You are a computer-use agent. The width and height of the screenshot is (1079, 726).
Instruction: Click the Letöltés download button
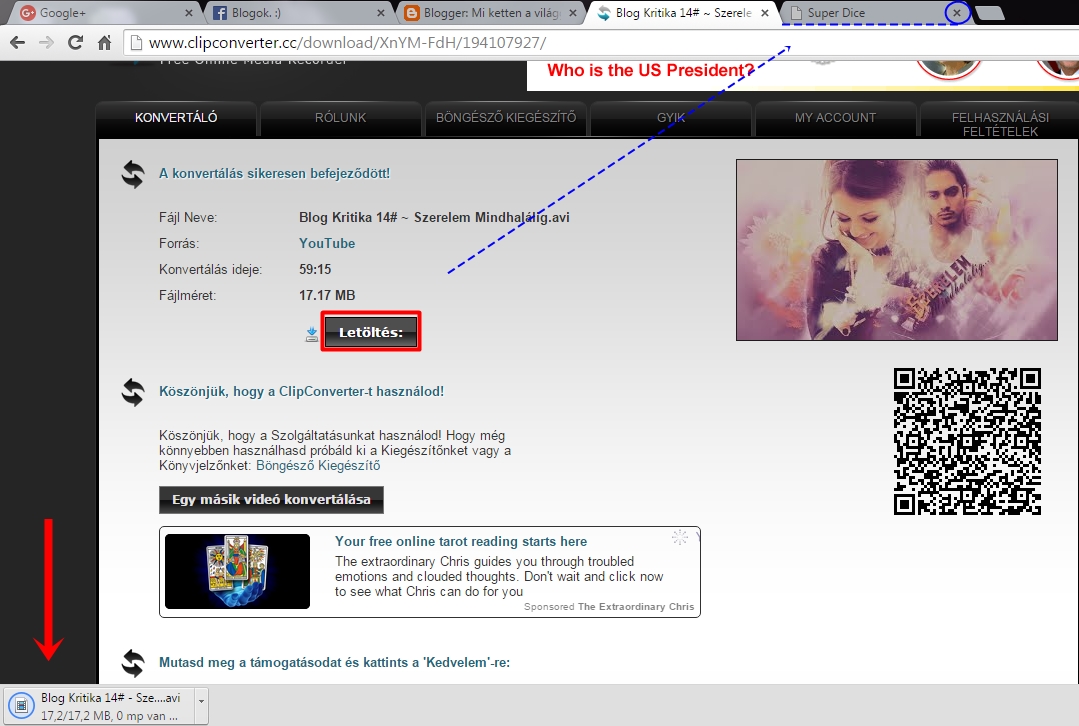371,332
